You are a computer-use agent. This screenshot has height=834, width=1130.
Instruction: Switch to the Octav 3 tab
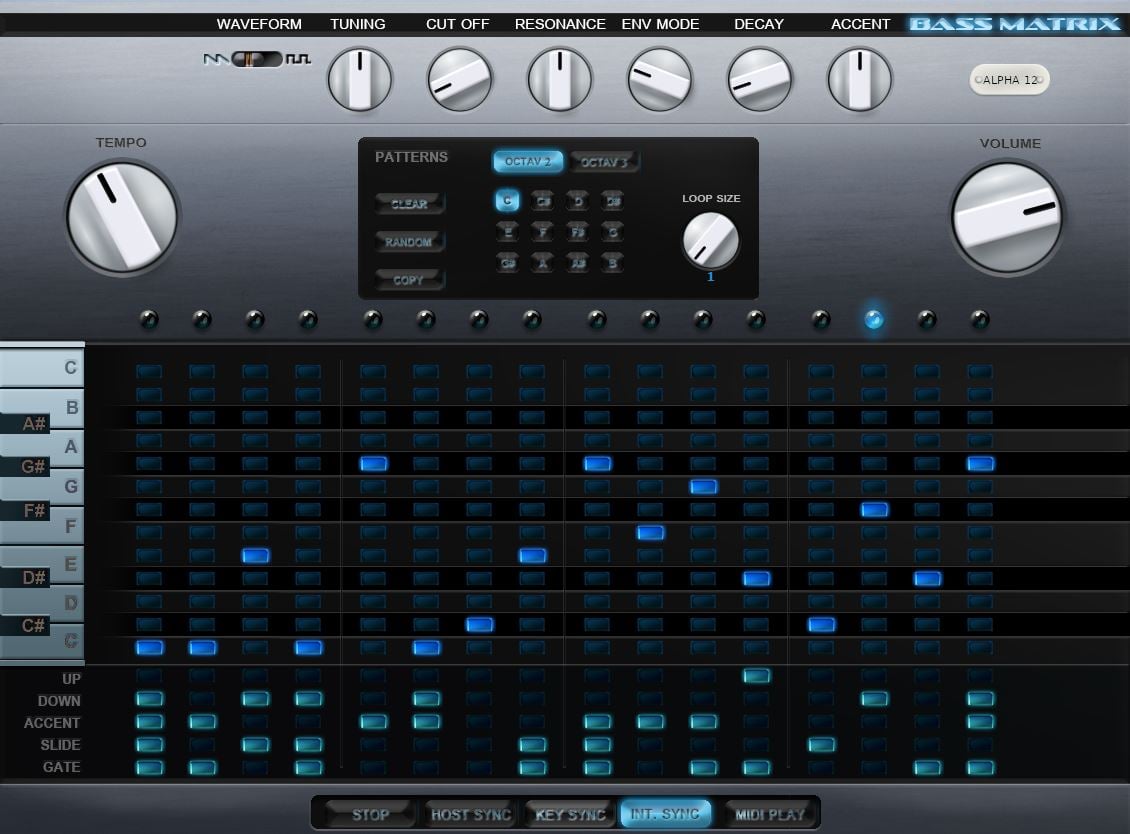[x=604, y=162]
